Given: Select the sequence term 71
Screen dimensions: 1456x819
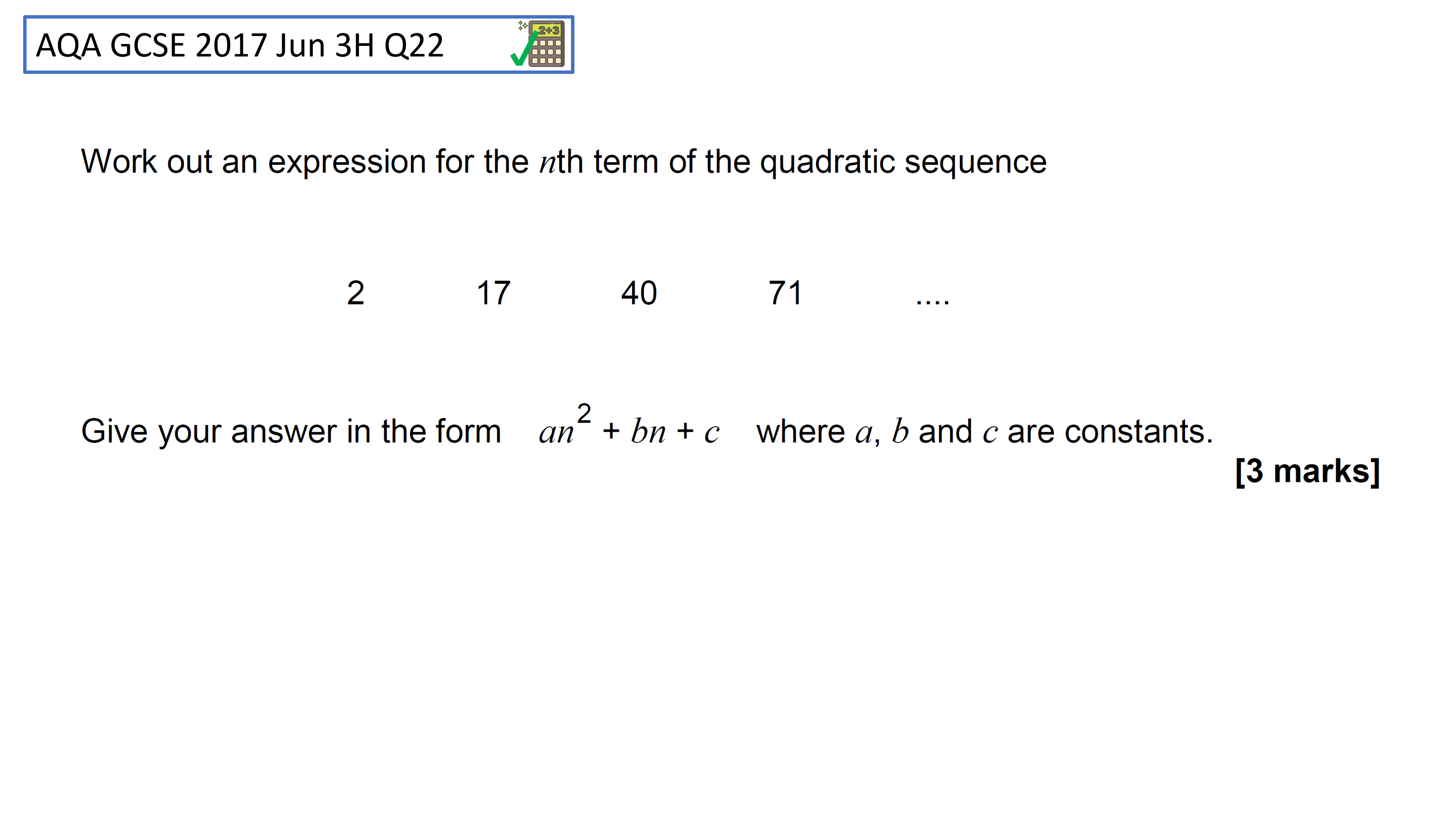Looking at the screenshot, I should pos(785,293).
